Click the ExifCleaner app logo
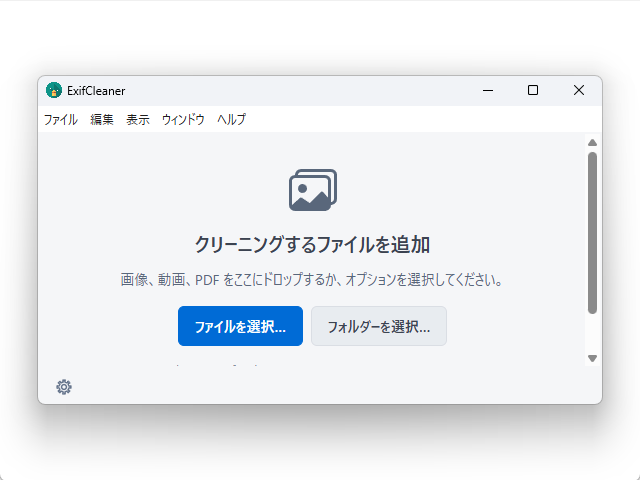 pyautogui.click(x=54, y=90)
